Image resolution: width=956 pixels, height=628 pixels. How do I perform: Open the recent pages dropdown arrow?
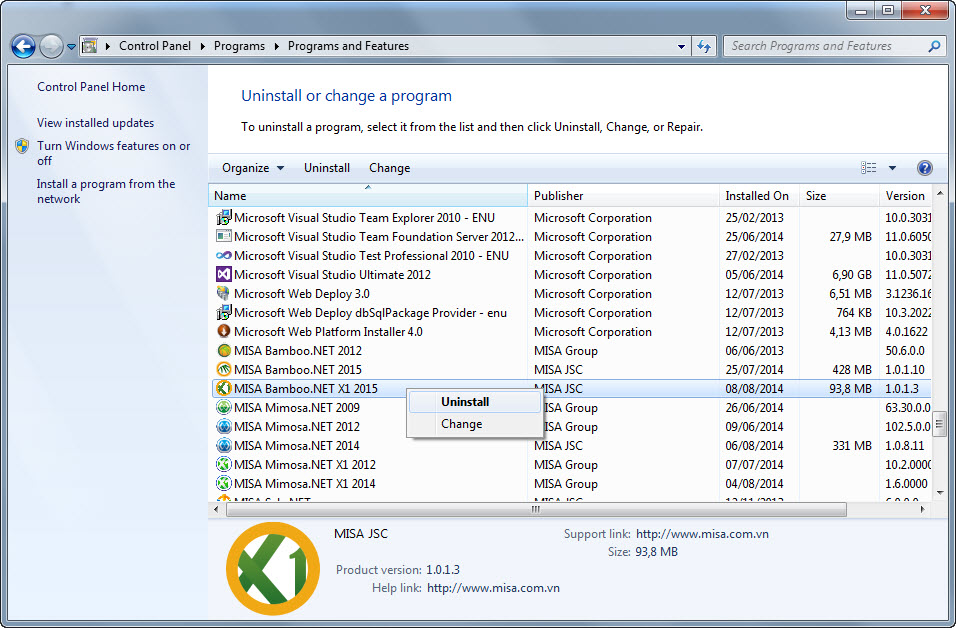pos(71,47)
